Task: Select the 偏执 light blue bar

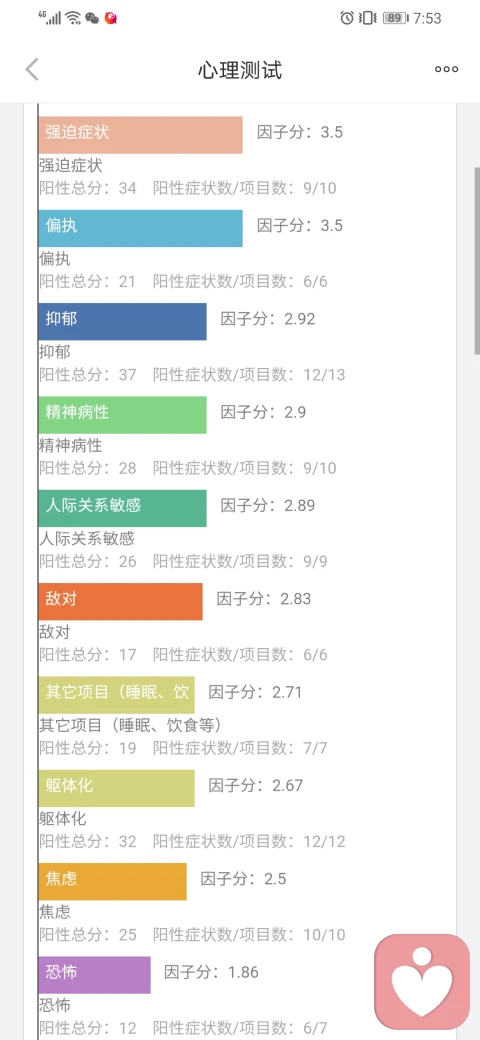Action: click(141, 228)
